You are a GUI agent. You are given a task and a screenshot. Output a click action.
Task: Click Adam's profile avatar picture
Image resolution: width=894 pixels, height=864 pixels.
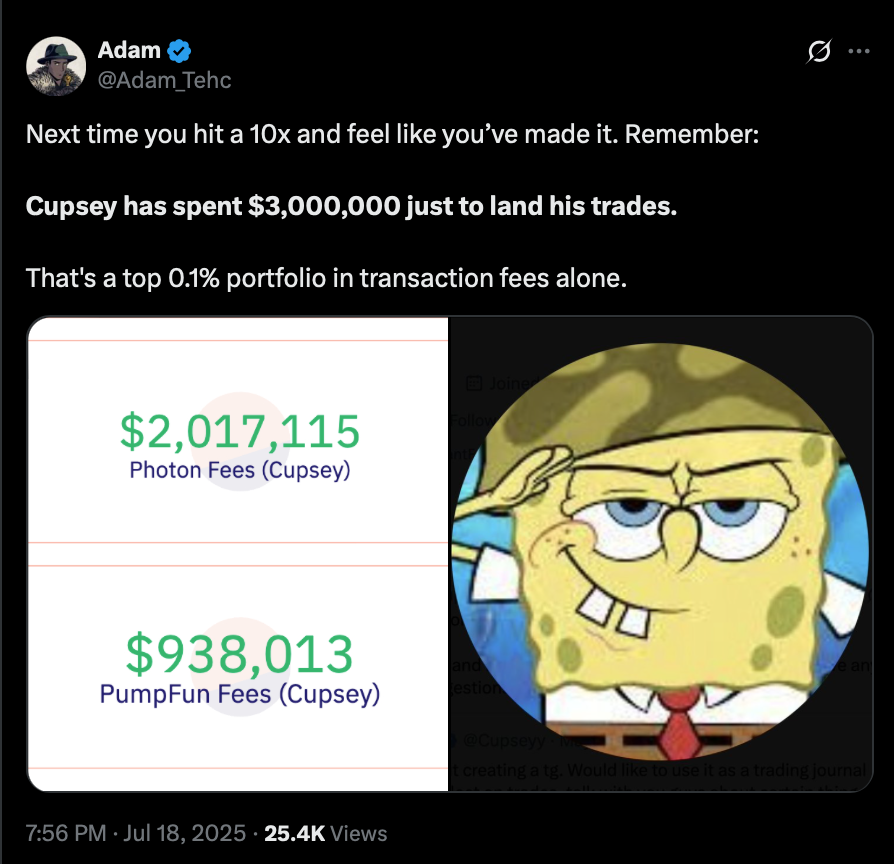pos(54,66)
